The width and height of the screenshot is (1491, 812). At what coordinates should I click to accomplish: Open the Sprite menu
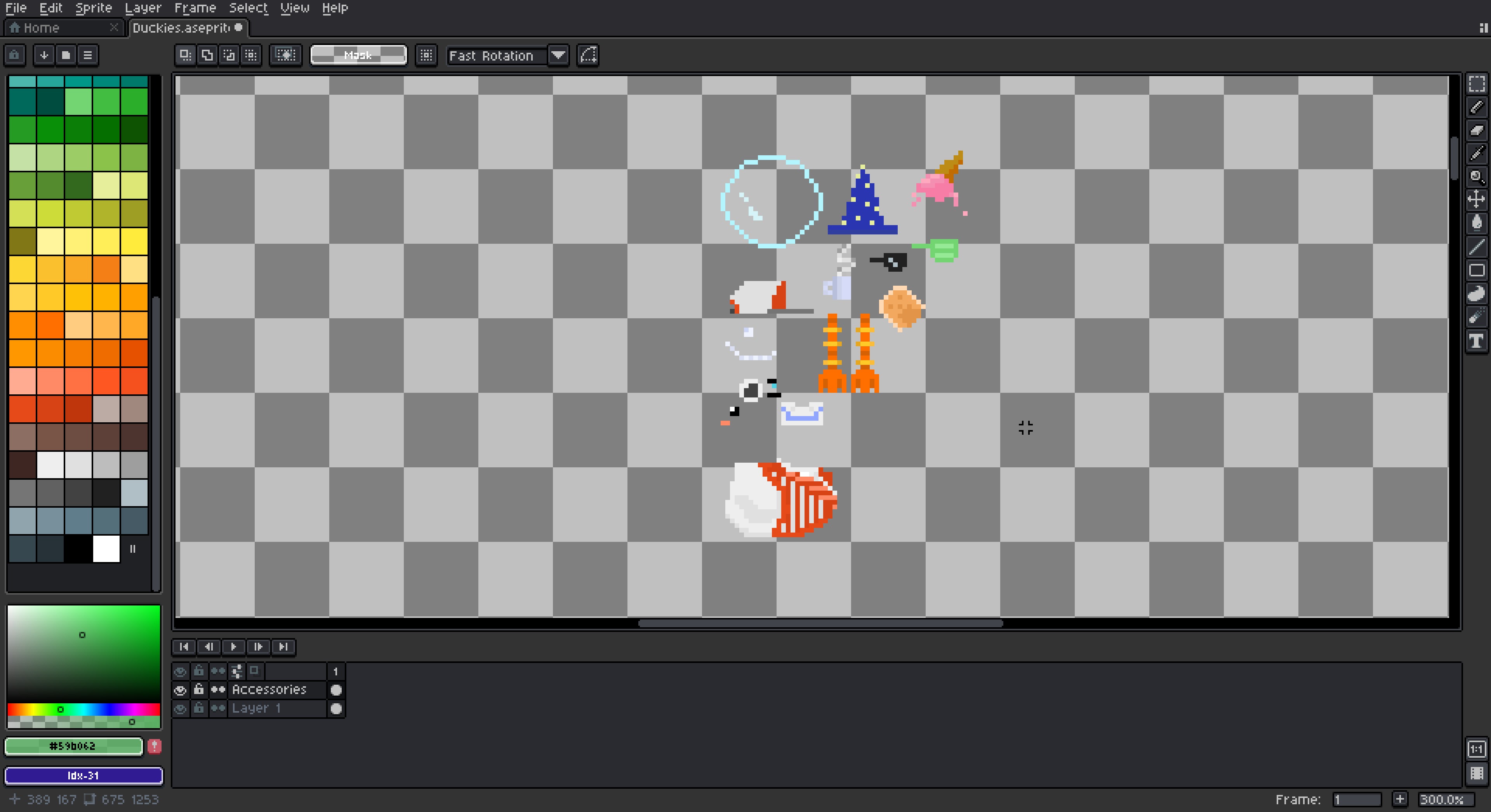pos(93,8)
